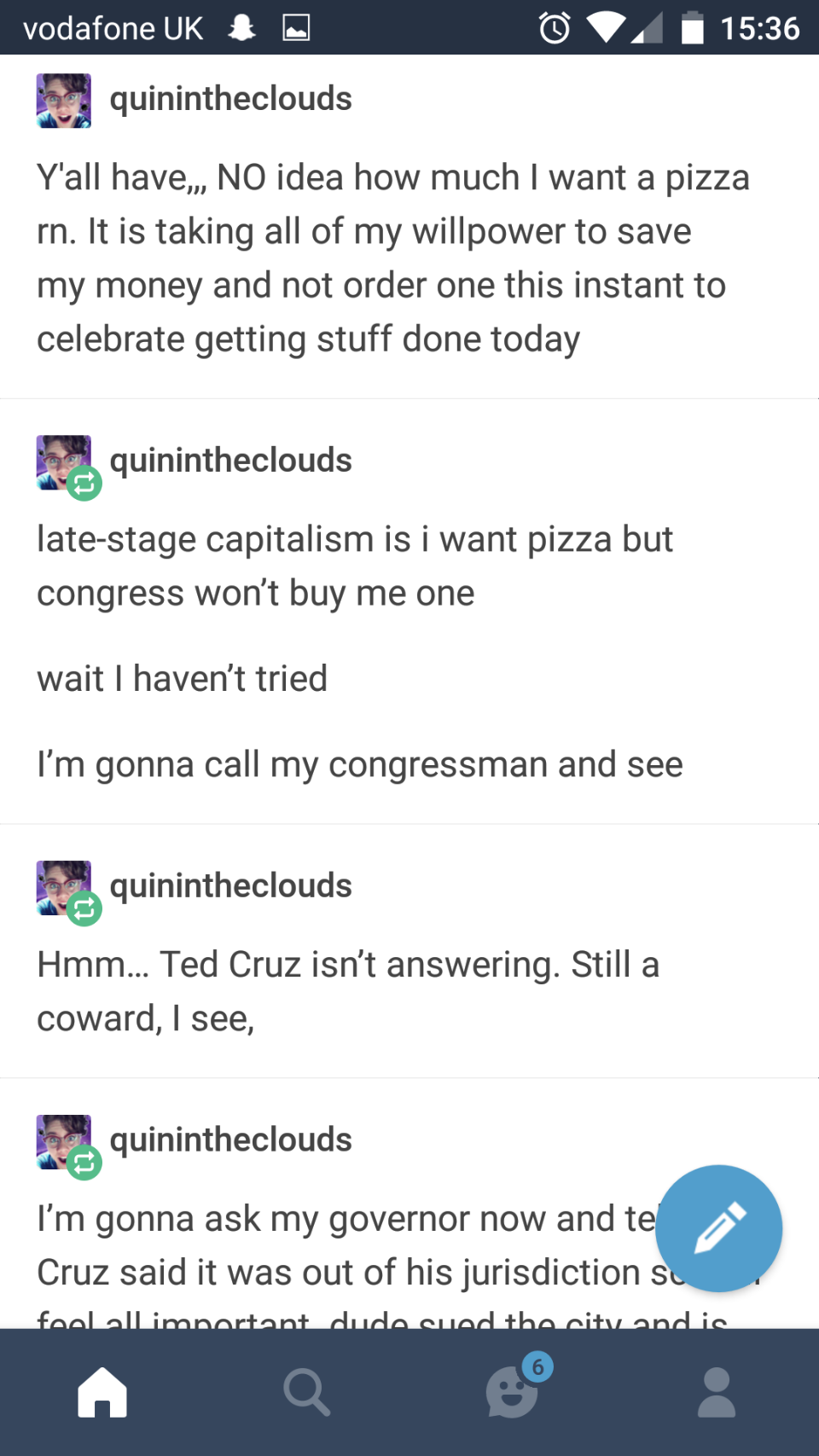Image resolution: width=819 pixels, height=1456 pixels.
Task: Open username above the governor post
Action: coord(230,1140)
